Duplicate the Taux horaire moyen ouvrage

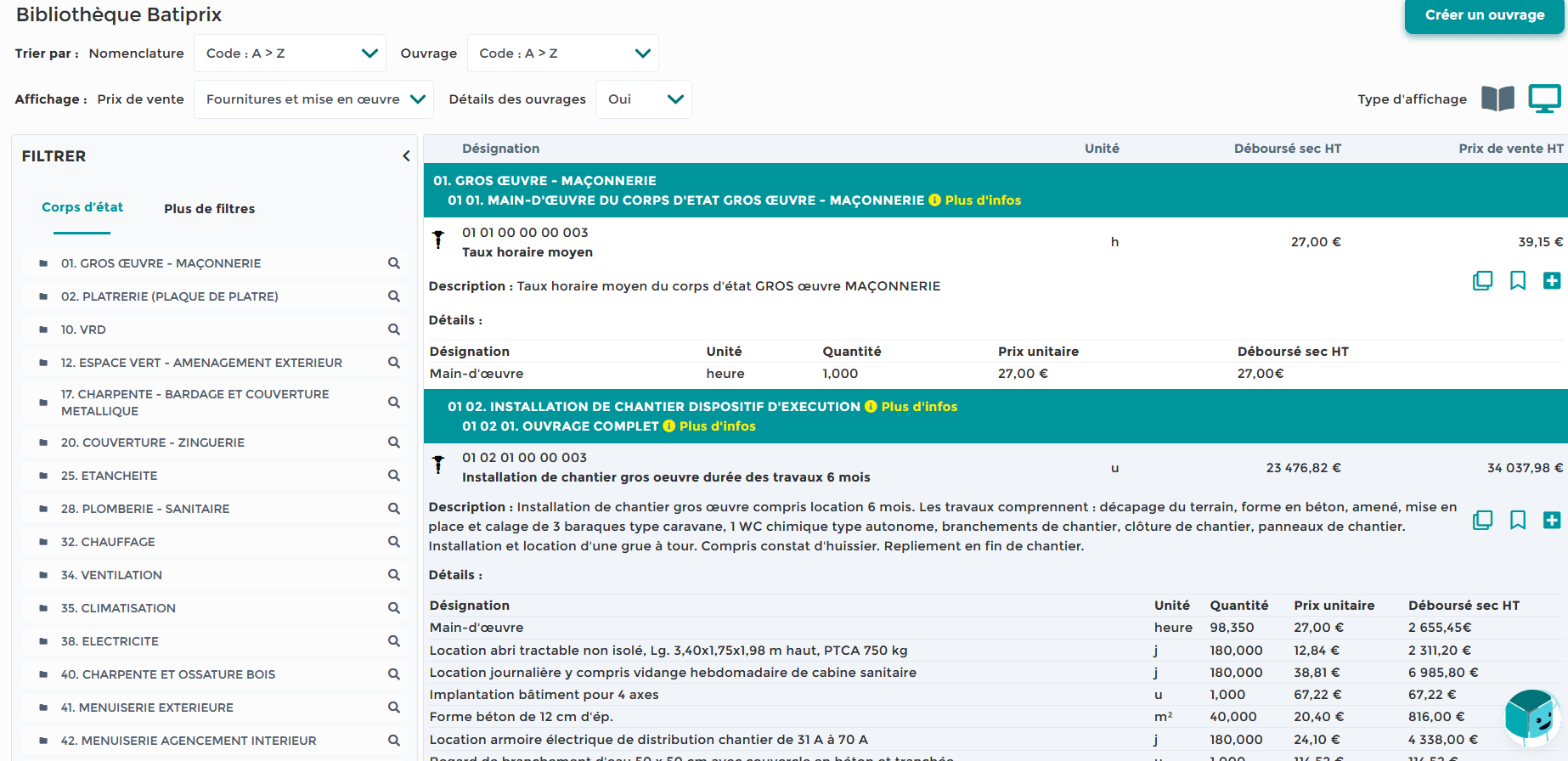[x=1482, y=281]
